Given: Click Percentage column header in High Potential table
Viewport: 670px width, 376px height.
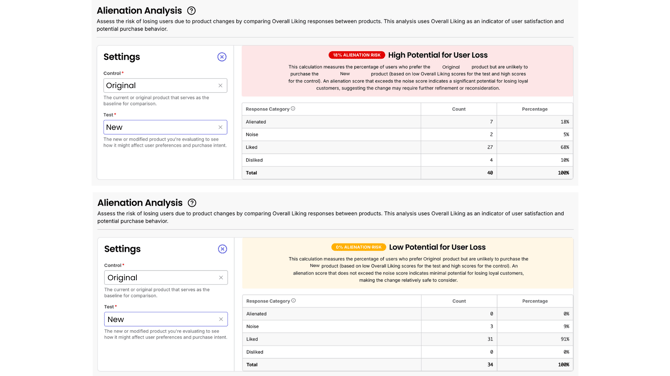Looking at the screenshot, I should pyautogui.click(x=535, y=109).
